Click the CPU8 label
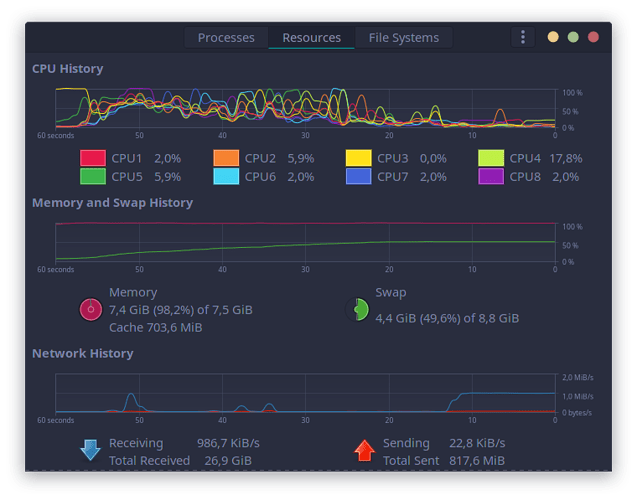The width and height of the screenshot is (636, 500). click(x=525, y=177)
